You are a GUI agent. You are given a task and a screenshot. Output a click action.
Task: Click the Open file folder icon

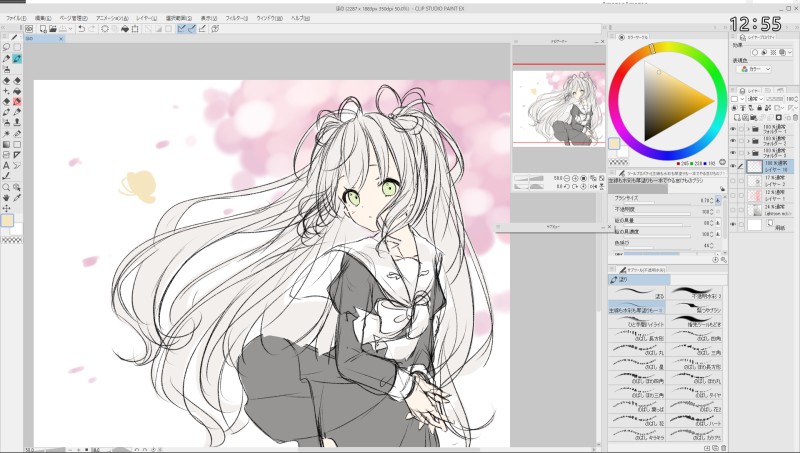(x=53, y=29)
